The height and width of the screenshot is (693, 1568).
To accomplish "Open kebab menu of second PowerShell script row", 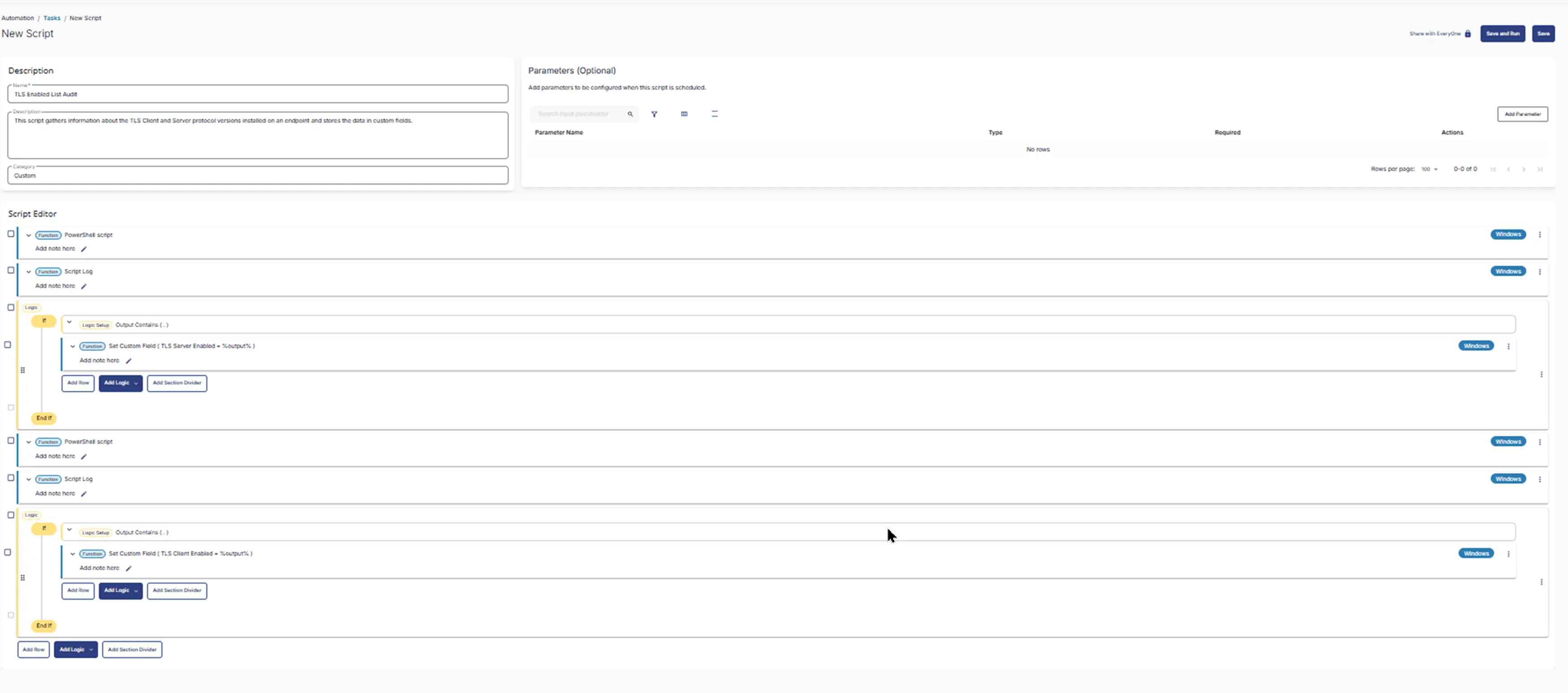I will pyautogui.click(x=1540, y=443).
